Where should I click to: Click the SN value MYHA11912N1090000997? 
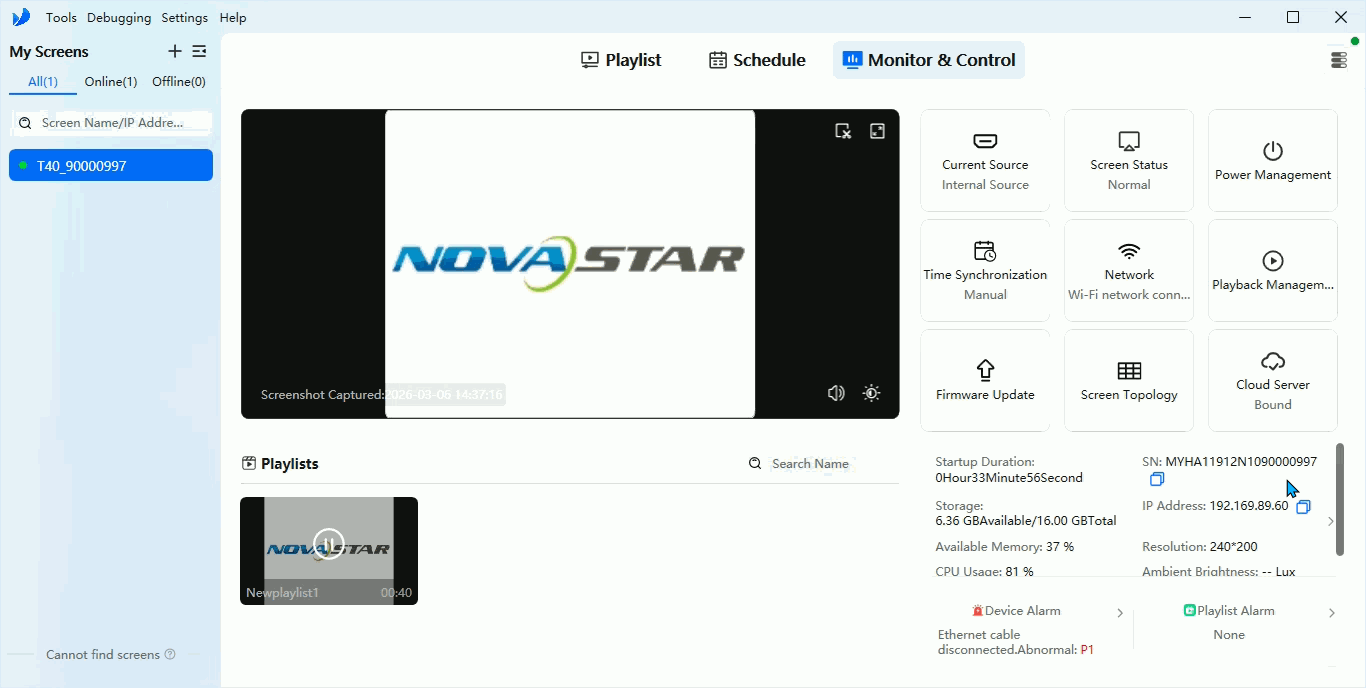(1241, 462)
